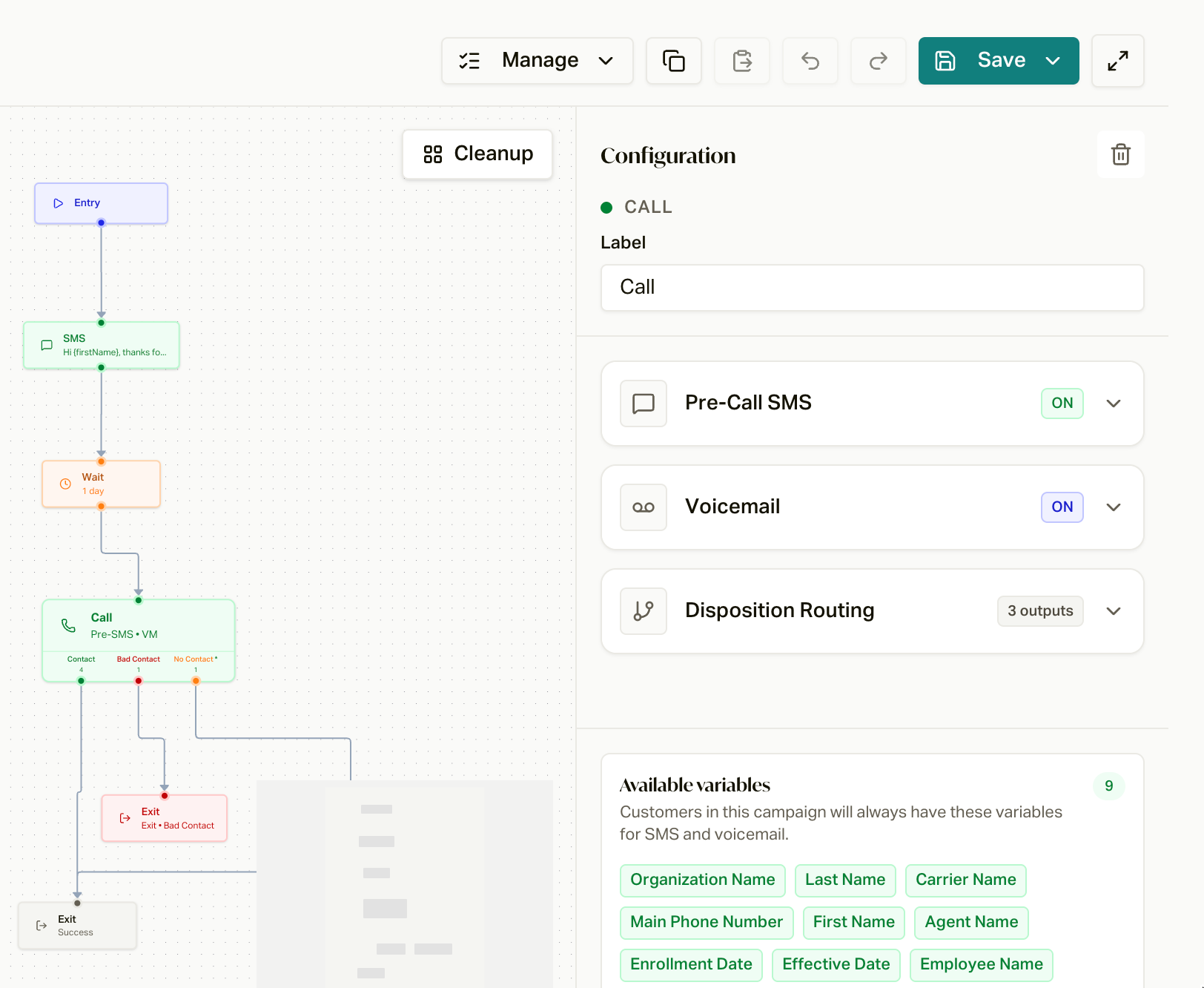Image resolution: width=1204 pixels, height=988 pixels.
Task: Click the Bad Contact output label
Action: click(x=139, y=659)
